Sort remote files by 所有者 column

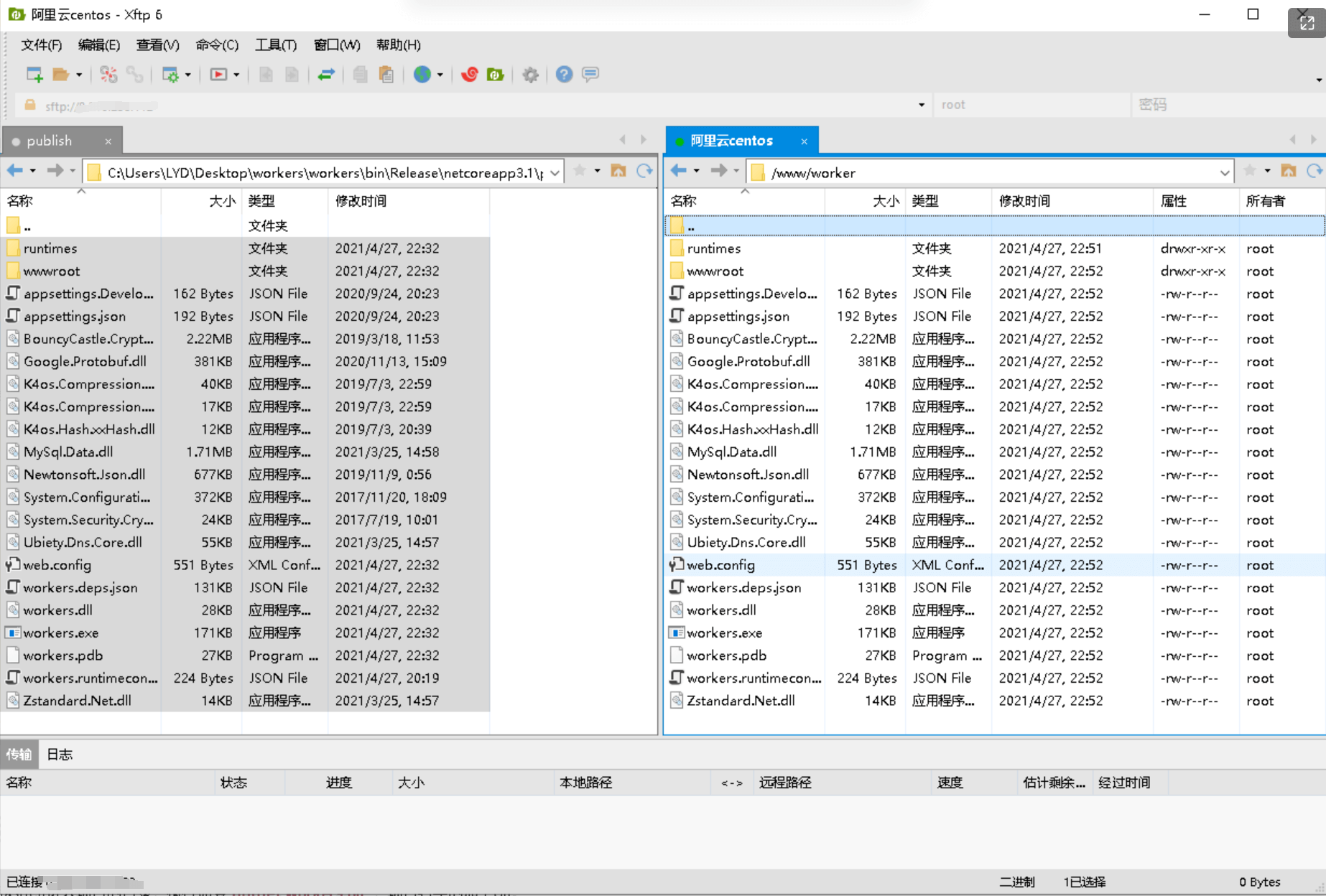(x=1282, y=201)
